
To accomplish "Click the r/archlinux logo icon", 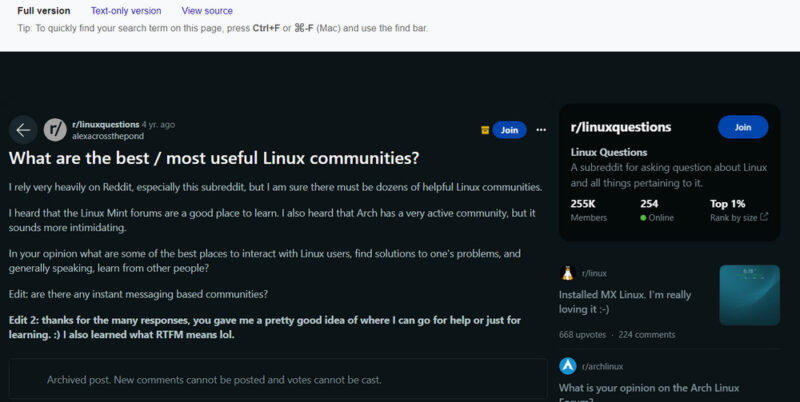I will [x=567, y=366].
